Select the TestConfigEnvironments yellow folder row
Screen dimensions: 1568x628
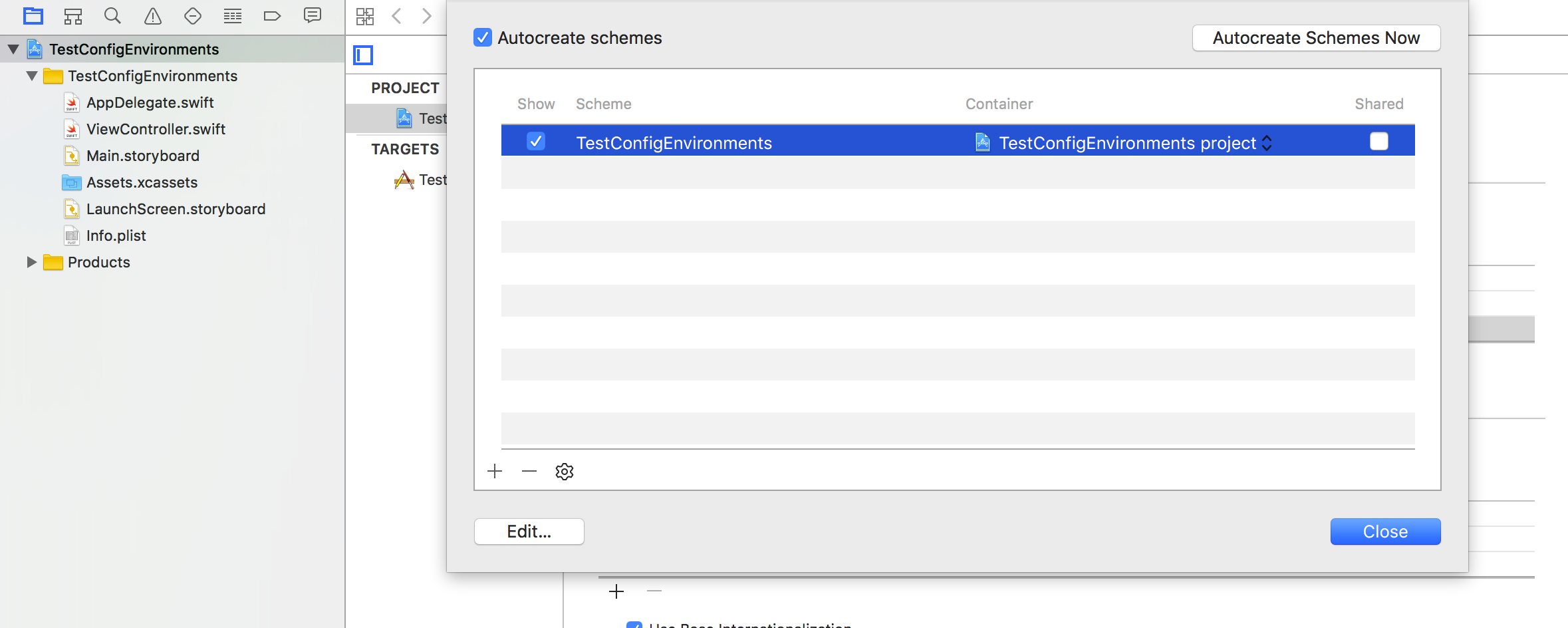pos(153,76)
